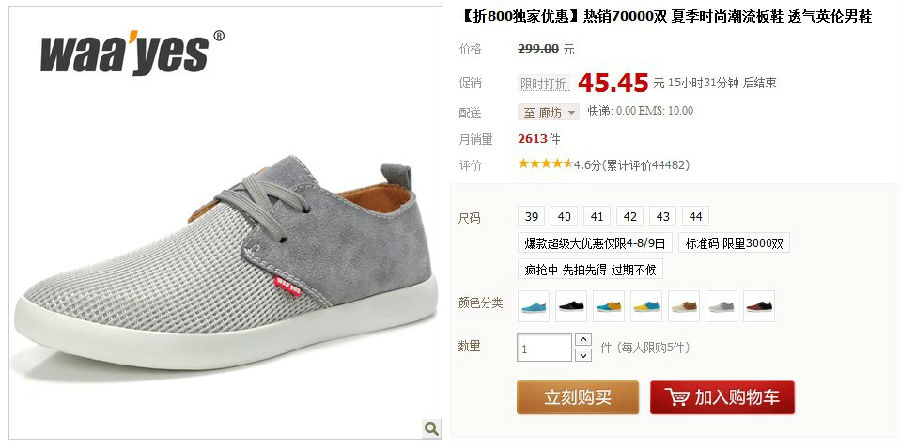The height and width of the screenshot is (442, 900).
Task: Select the grey shoe color thumbnail
Action: [x=721, y=306]
